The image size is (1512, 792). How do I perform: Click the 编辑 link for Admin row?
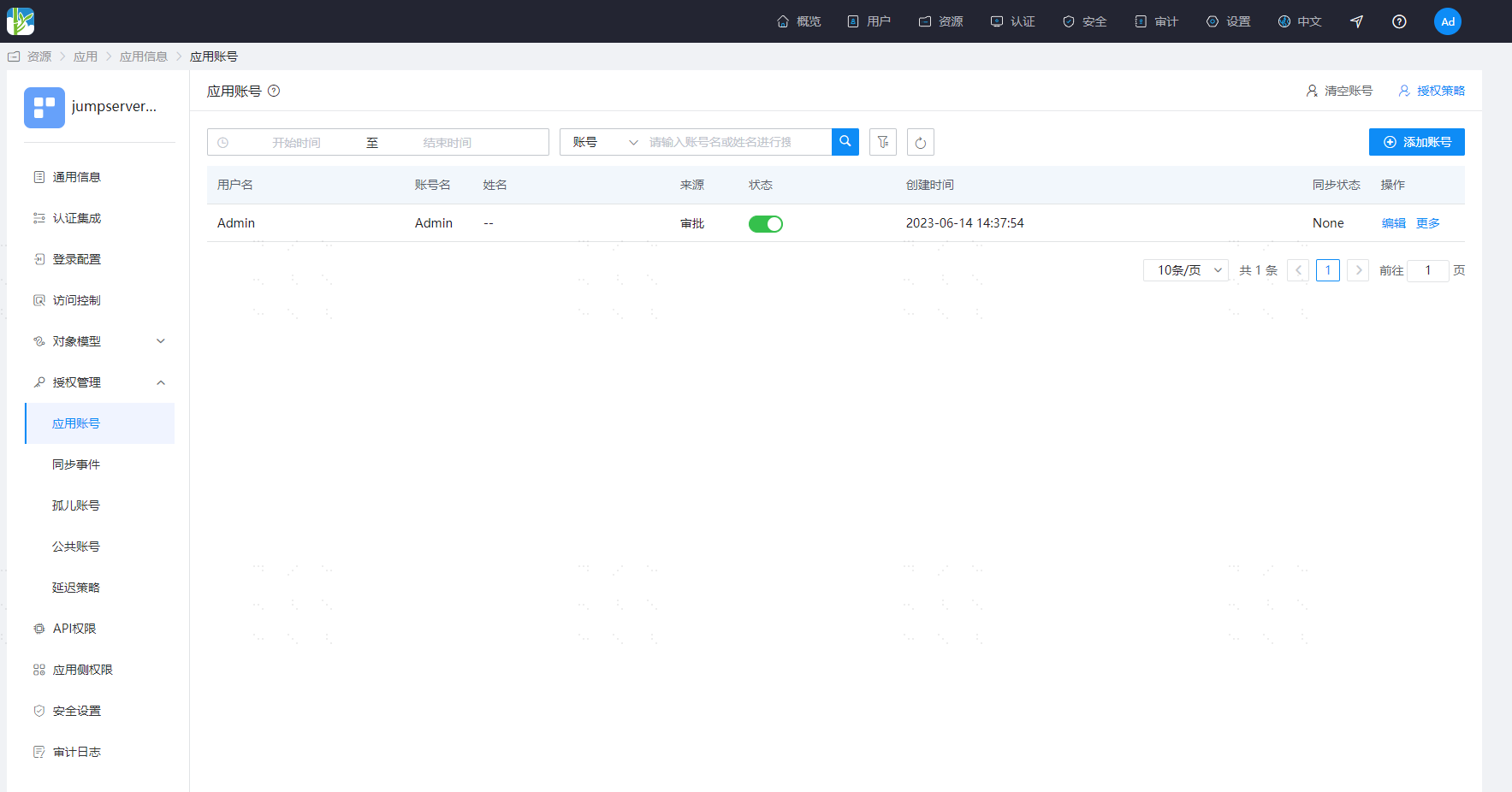(1394, 223)
